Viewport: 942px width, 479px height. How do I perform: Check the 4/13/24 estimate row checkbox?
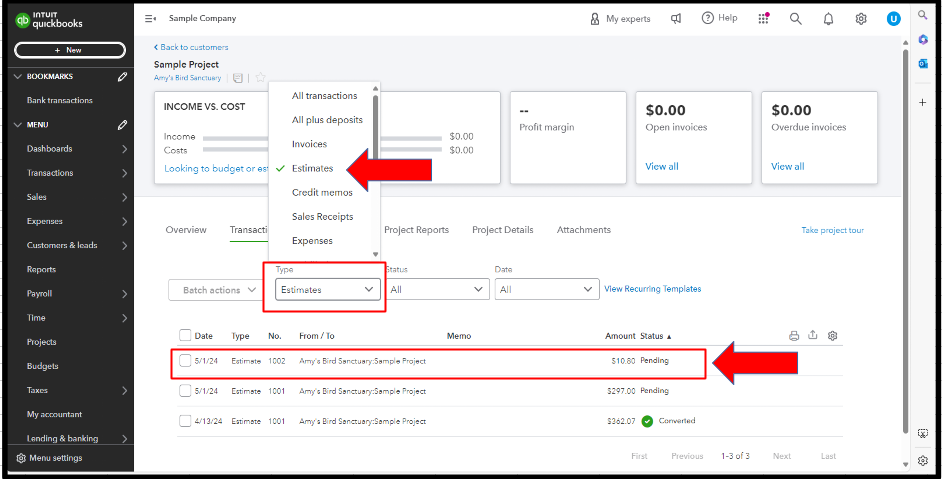(x=185, y=421)
